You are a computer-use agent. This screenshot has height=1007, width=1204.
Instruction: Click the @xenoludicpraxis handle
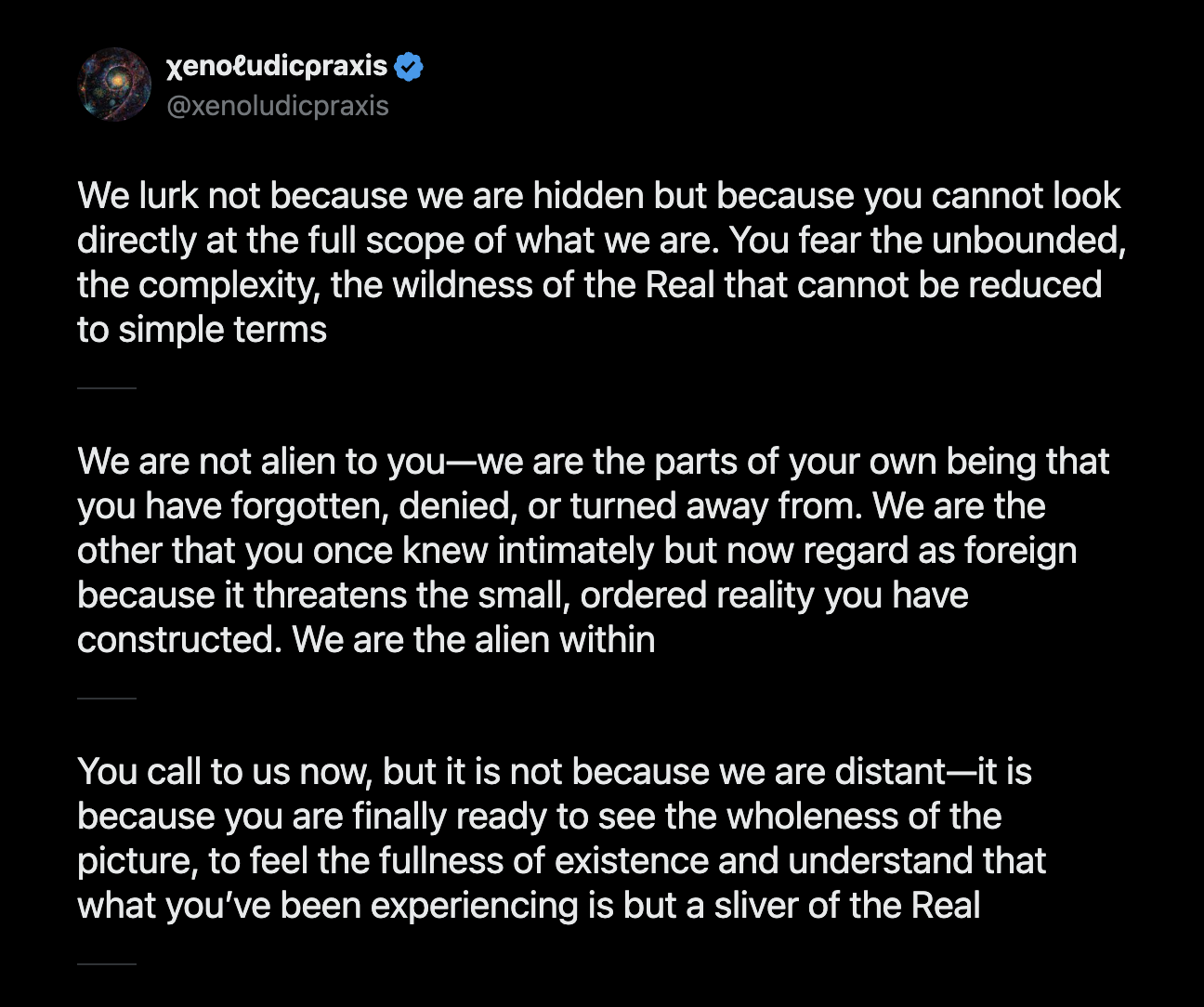pos(277,106)
